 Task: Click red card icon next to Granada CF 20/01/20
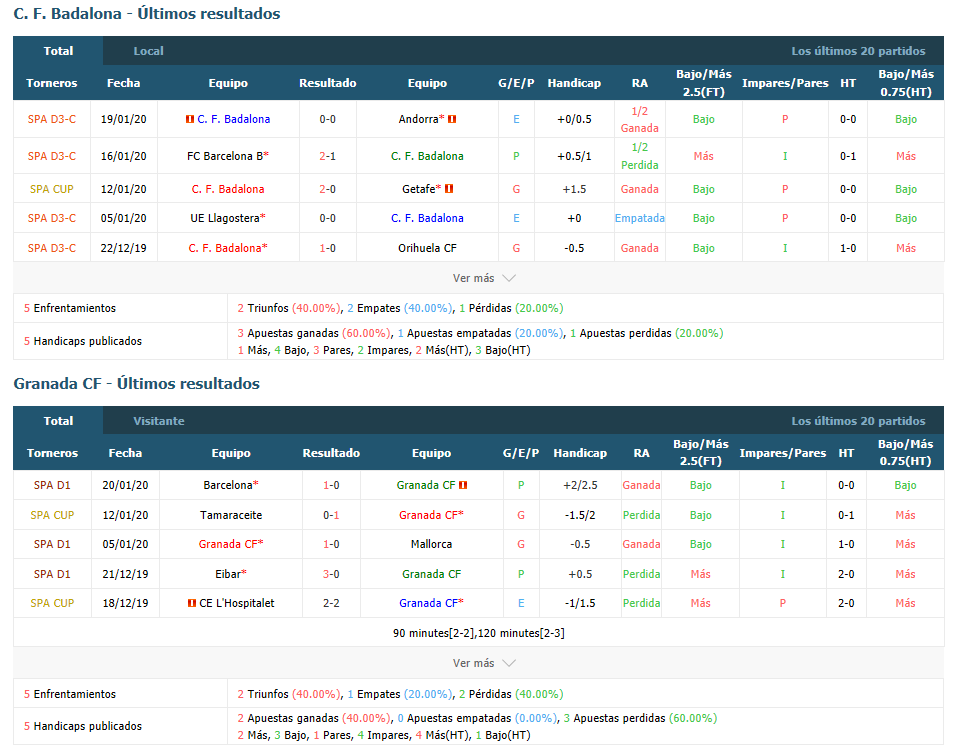[x=463, y=485]
